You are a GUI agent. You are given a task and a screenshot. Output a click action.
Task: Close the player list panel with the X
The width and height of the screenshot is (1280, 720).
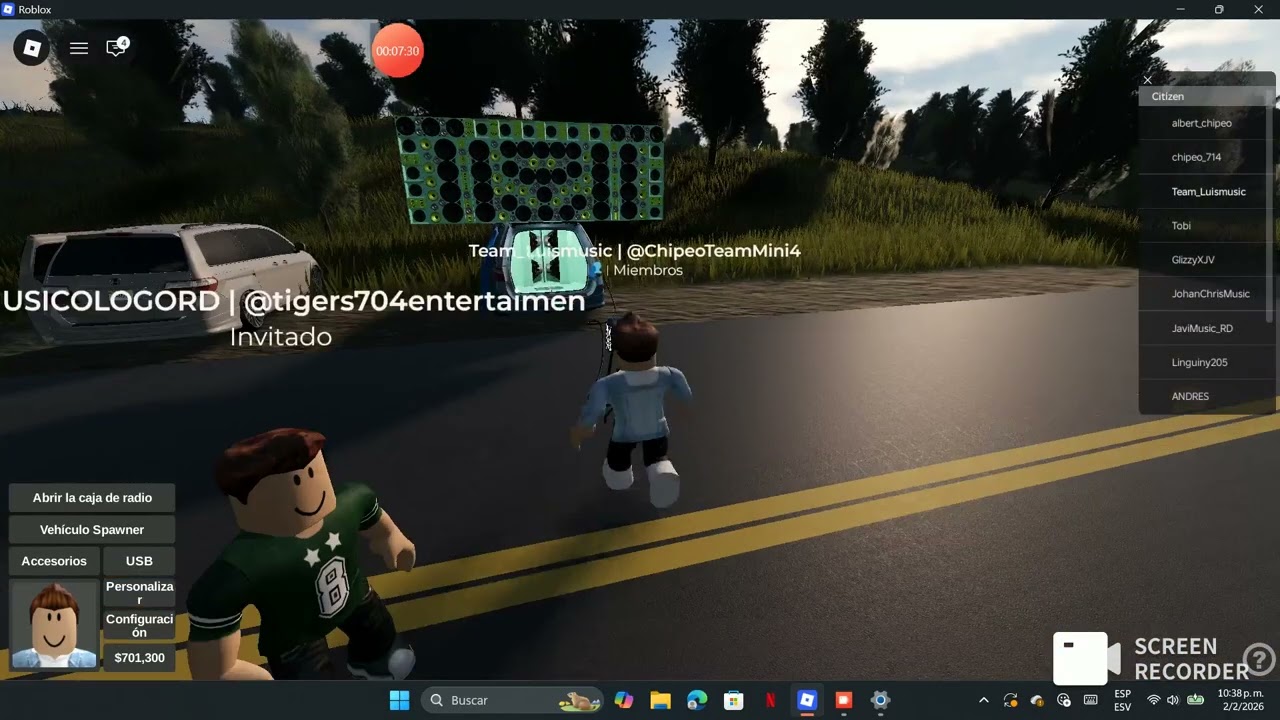tap(1148, 80)
